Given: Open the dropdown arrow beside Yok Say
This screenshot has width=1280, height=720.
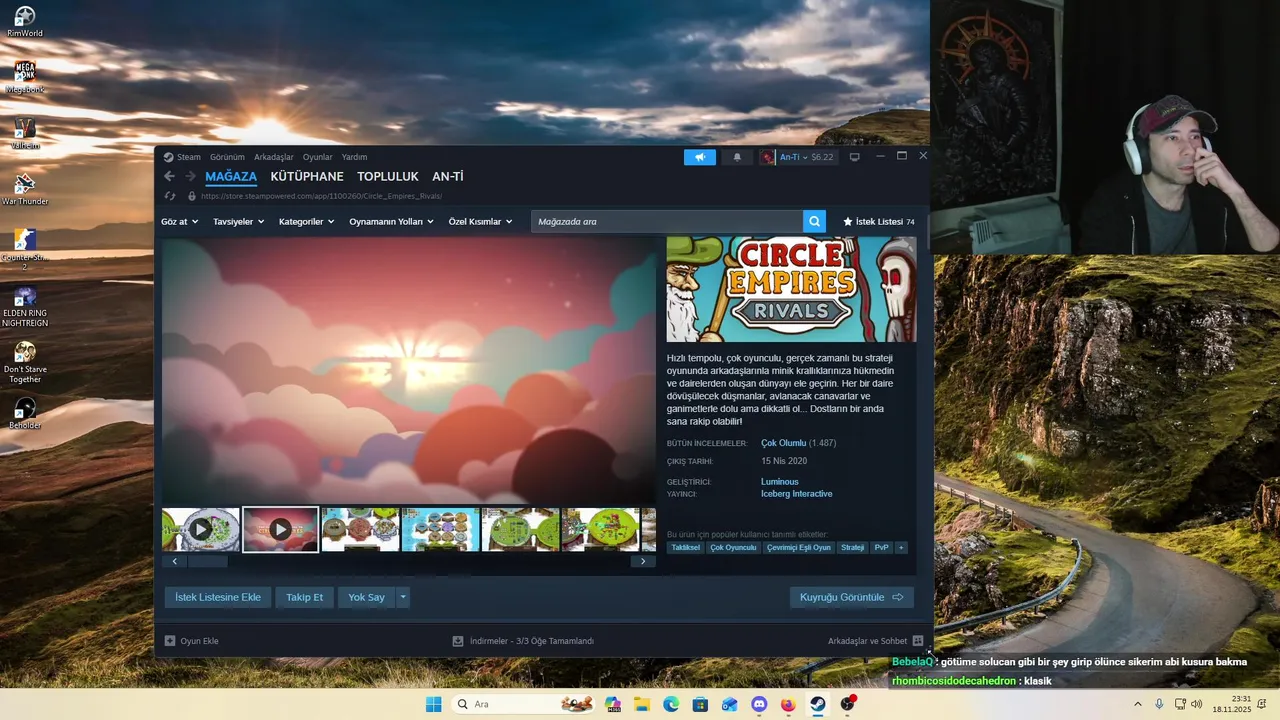Looking at the screenshot, I should tap(403, 597).
